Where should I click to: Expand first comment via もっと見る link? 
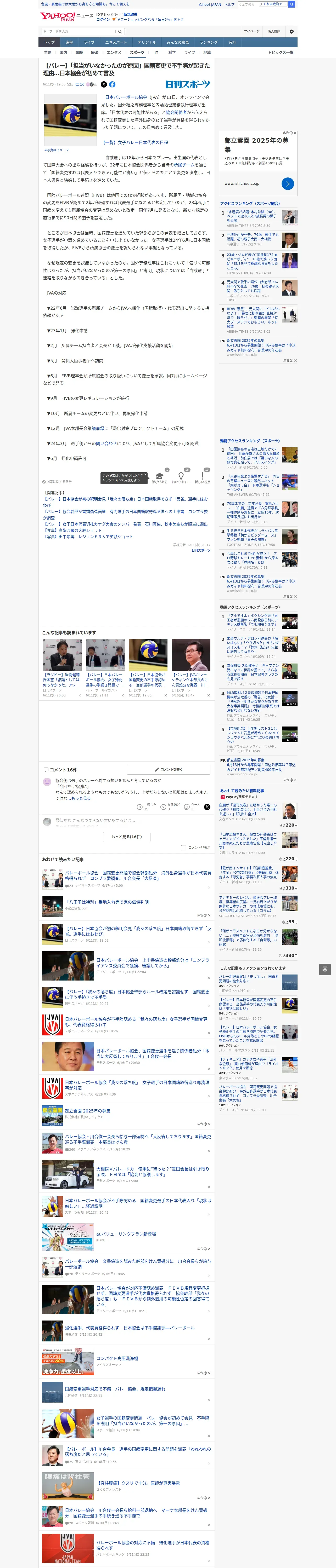pos(82,798)
